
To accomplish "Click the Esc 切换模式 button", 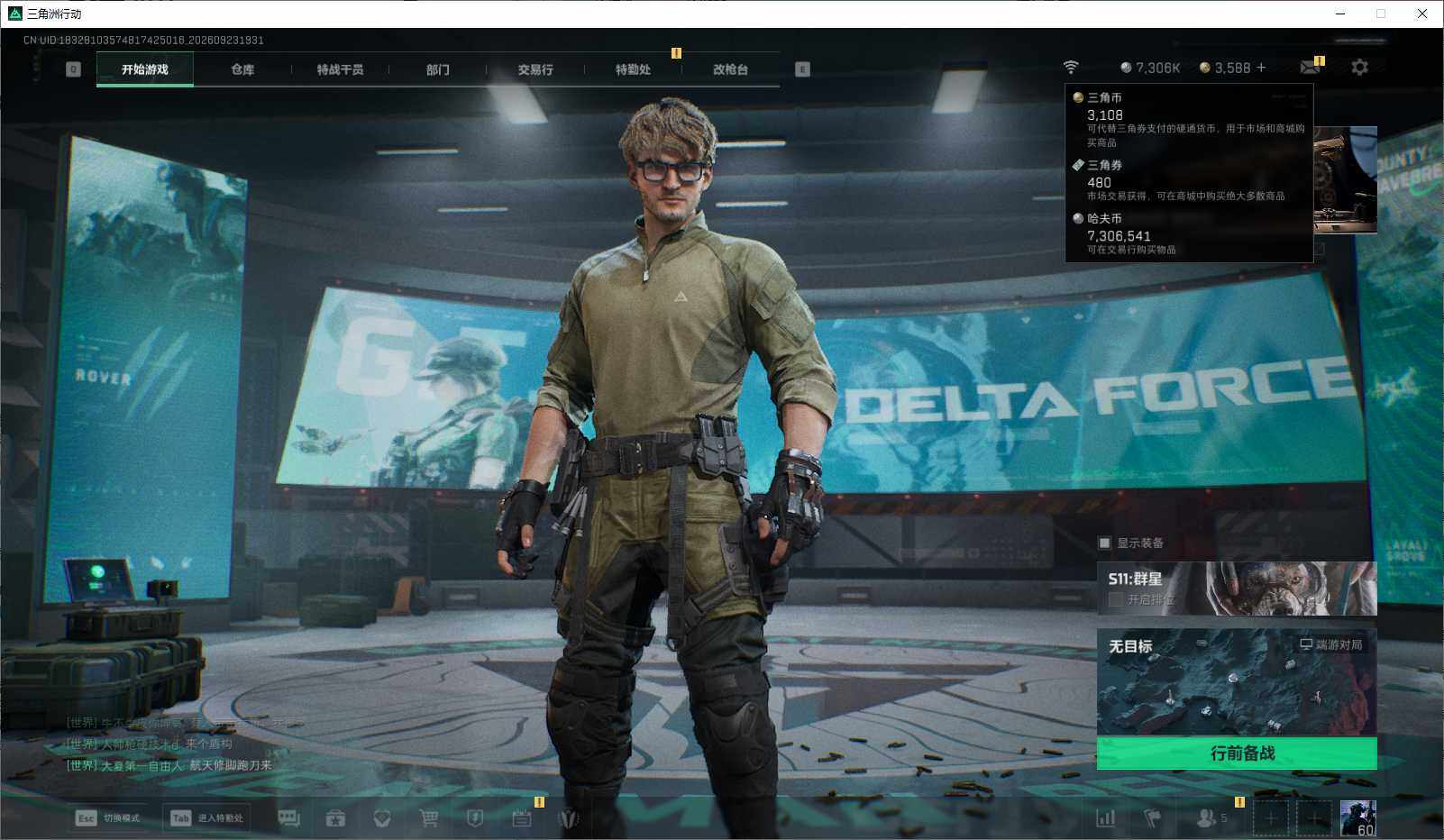I will pos(109,817).
